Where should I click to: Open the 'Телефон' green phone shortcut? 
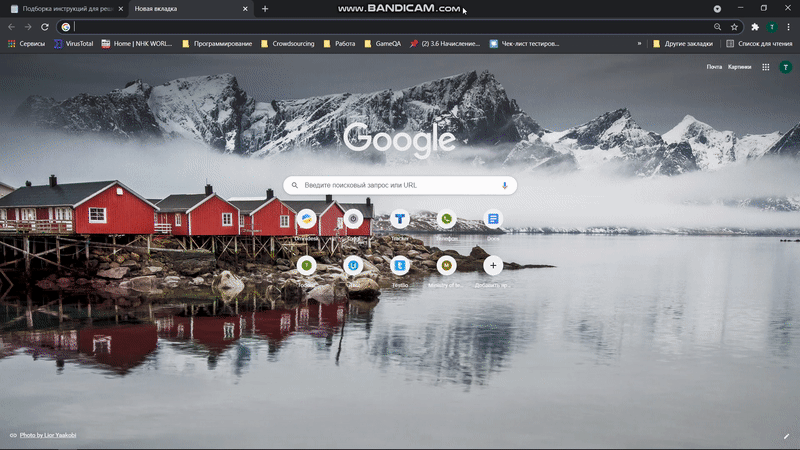click(446, 219)
